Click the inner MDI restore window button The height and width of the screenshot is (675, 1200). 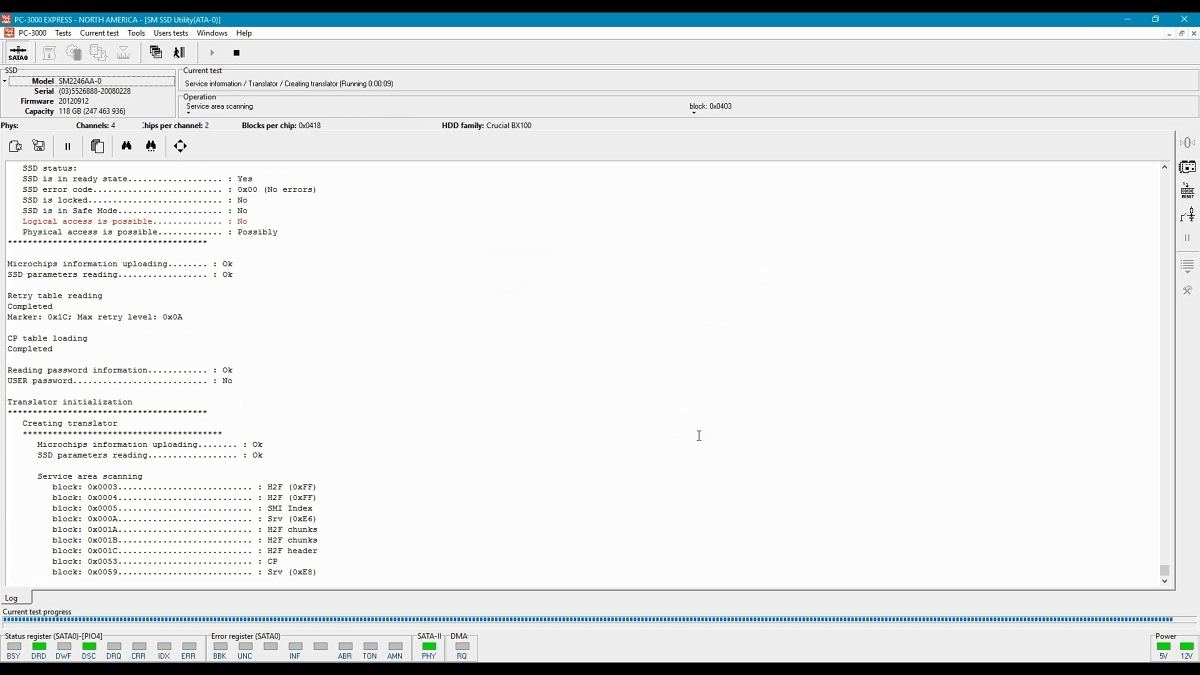(x=1181, y=33)
